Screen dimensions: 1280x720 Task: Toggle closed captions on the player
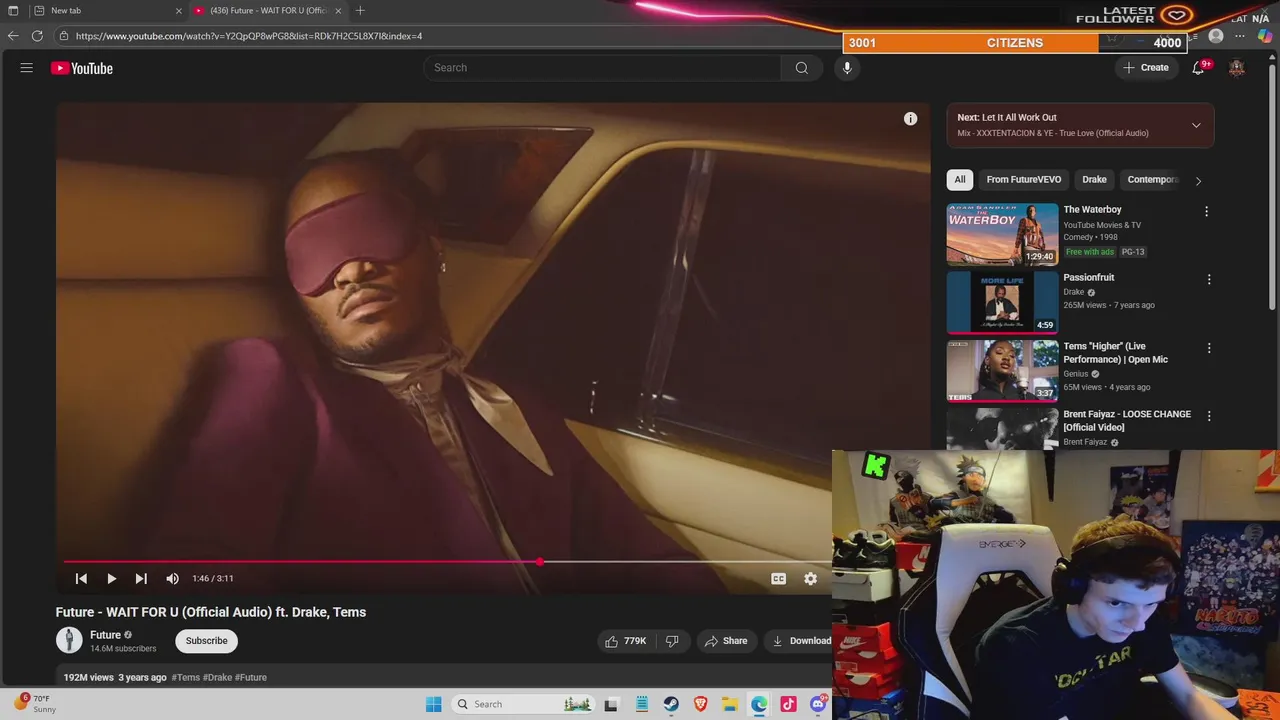[778, 578]
